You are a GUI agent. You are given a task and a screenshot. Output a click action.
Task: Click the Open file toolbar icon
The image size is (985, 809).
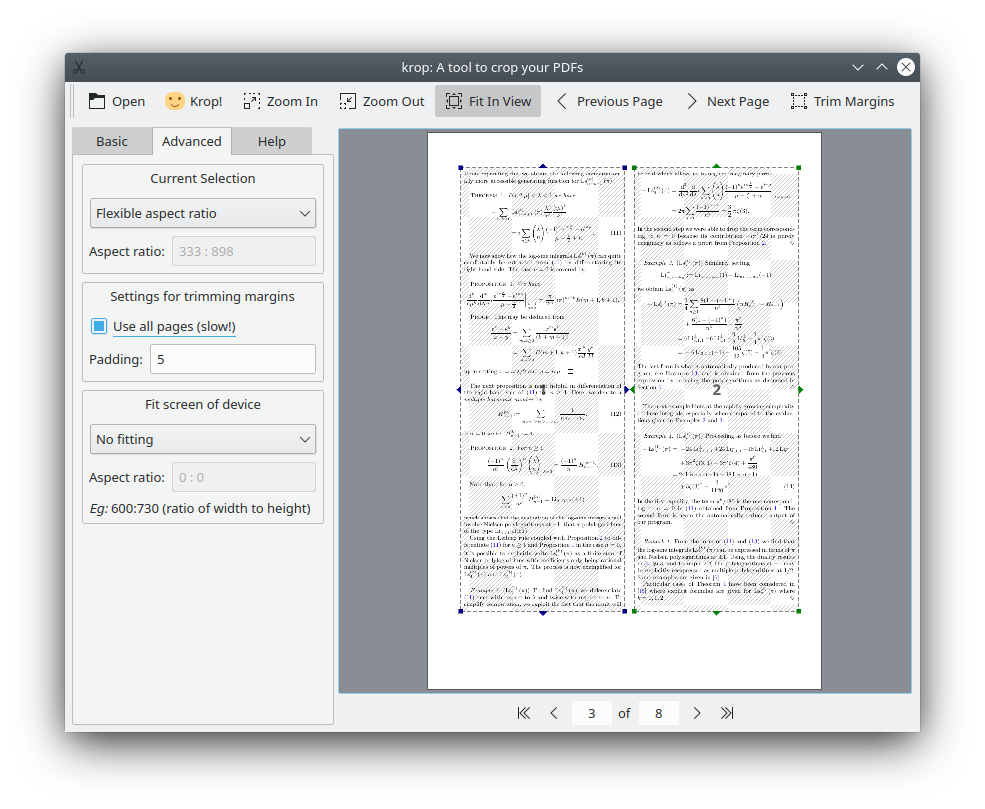pos(116,101)
